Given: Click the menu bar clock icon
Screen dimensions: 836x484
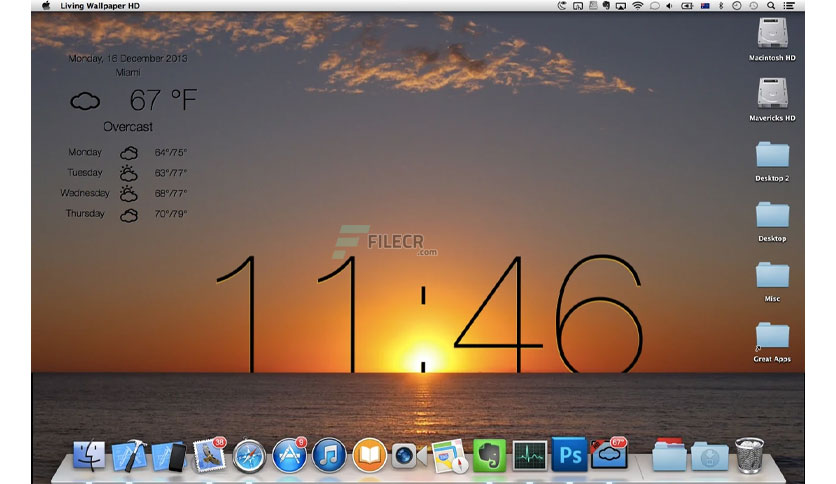Looking at the screenshot, I should coord(736,6).
